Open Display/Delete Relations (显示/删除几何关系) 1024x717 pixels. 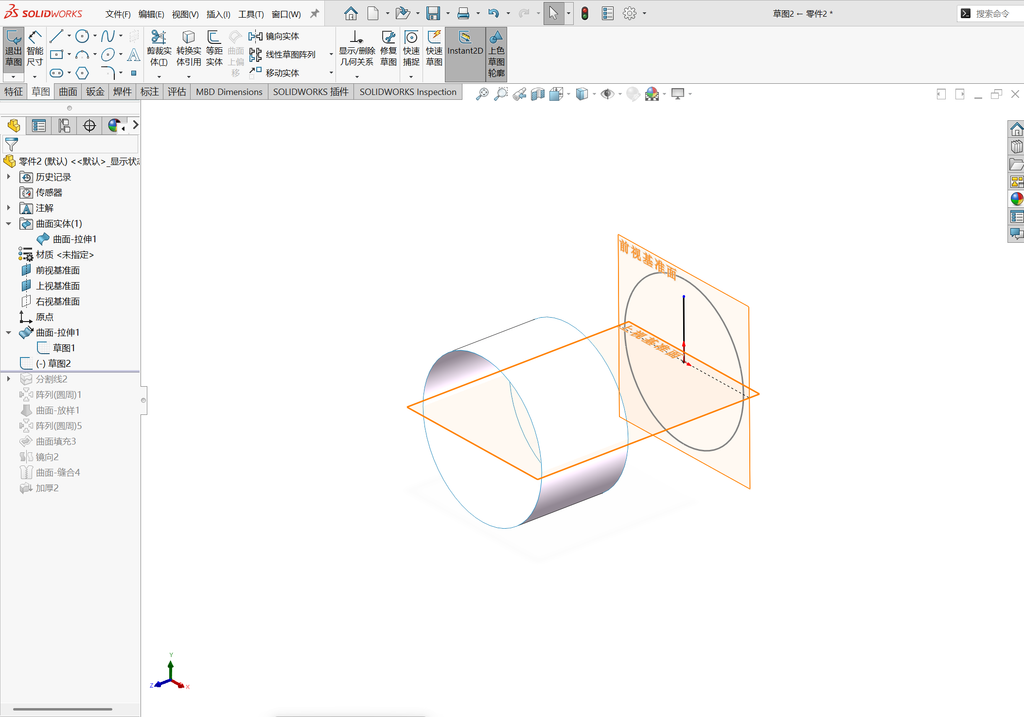coord(356,49)
